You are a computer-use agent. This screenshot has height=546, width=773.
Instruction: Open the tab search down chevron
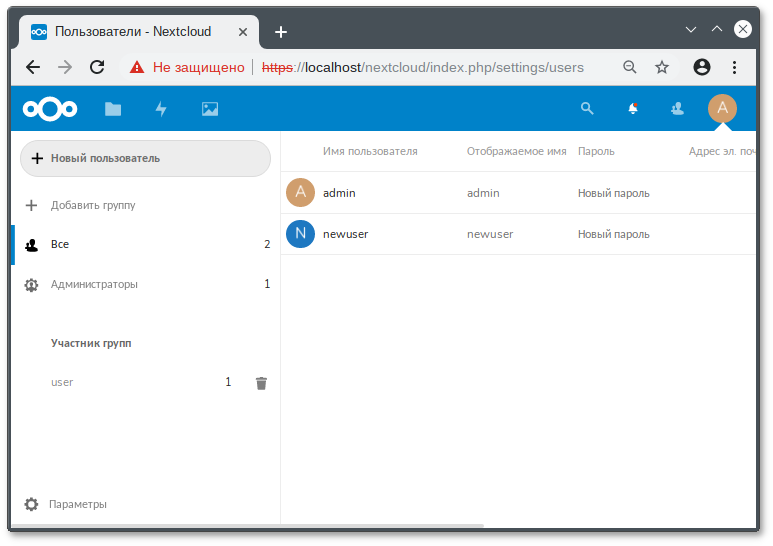[691, 29]
